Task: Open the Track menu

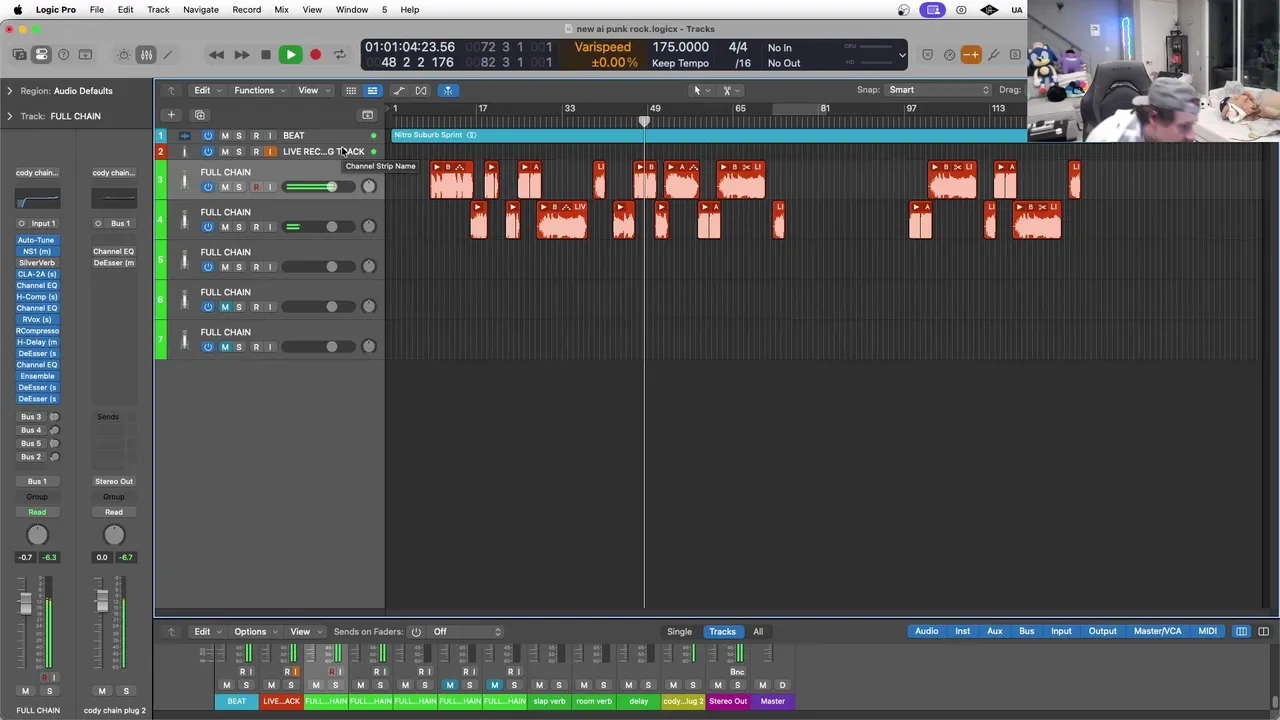Action: click(x=158, y=10)
